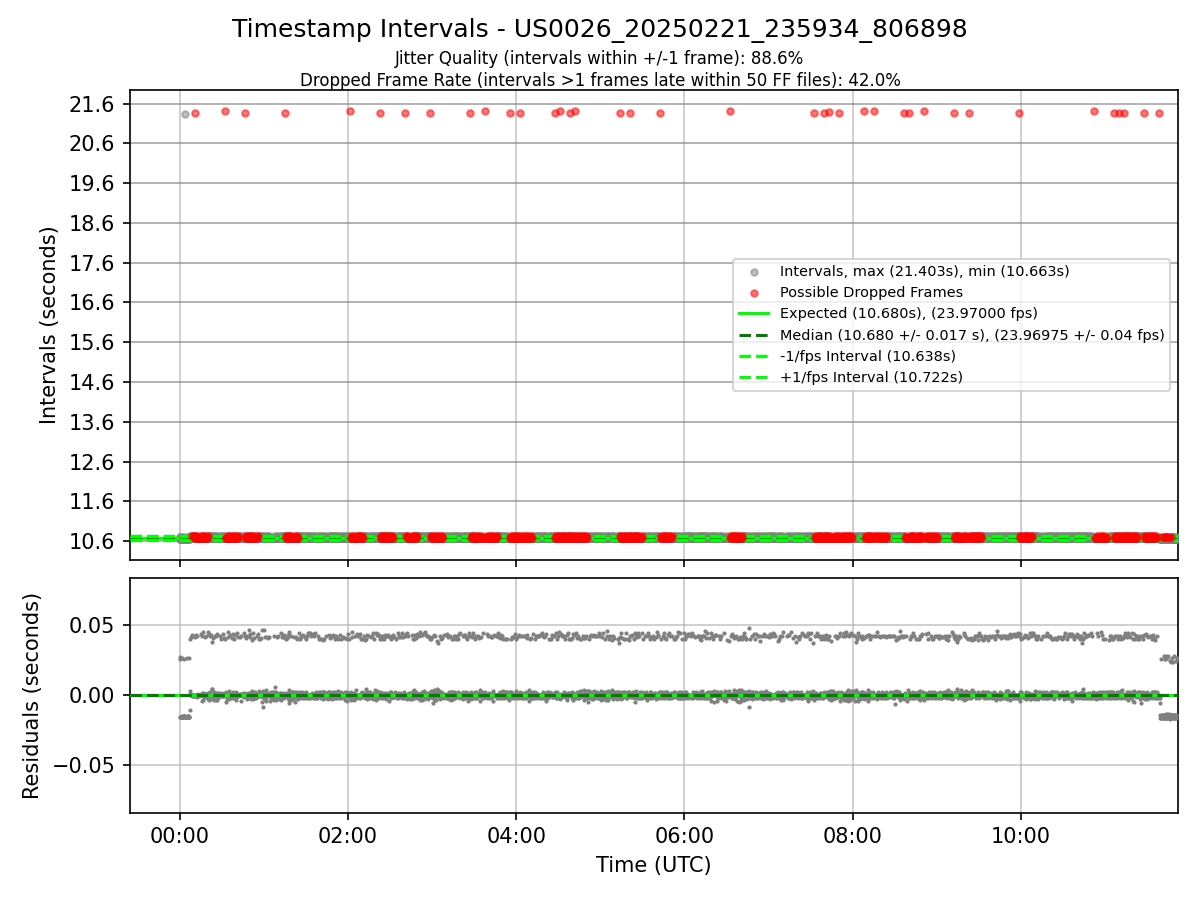Click legend entry 'Possible Dropped Frames'

pyautogui.click(x=871, y=292)
